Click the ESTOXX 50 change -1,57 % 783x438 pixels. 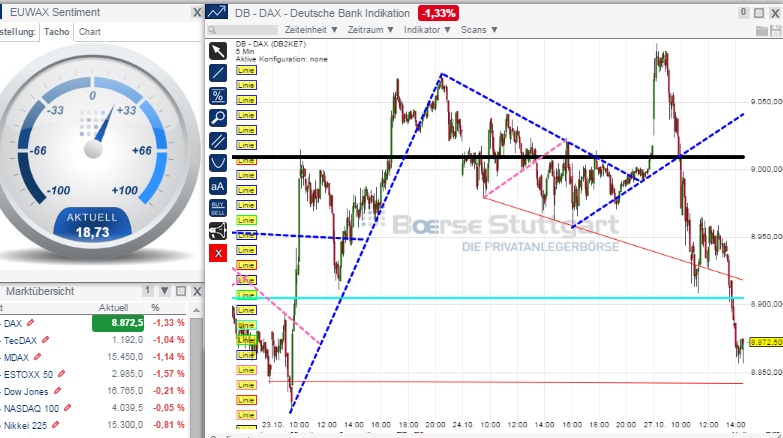168,374
